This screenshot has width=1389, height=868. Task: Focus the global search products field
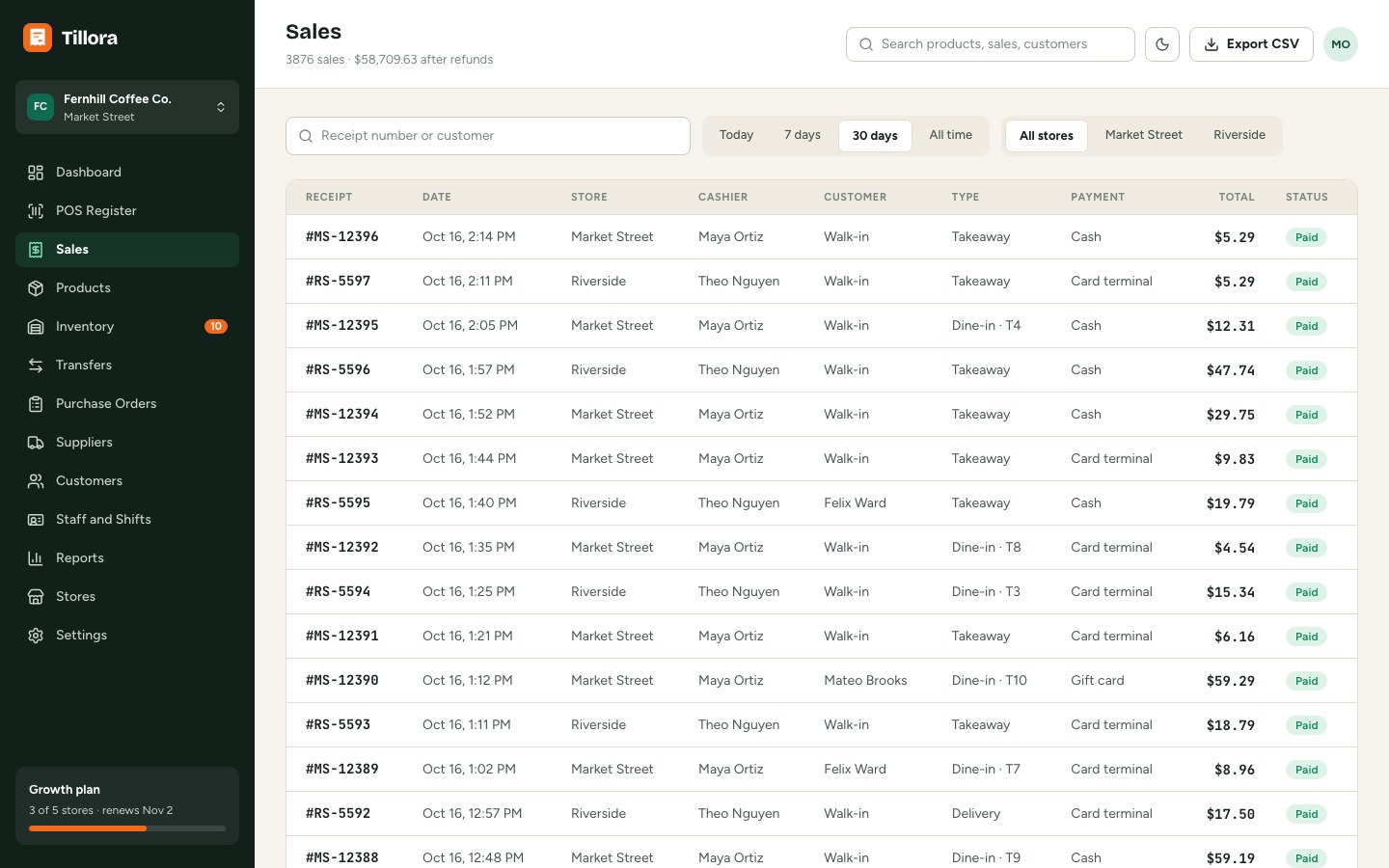(991, 44)
